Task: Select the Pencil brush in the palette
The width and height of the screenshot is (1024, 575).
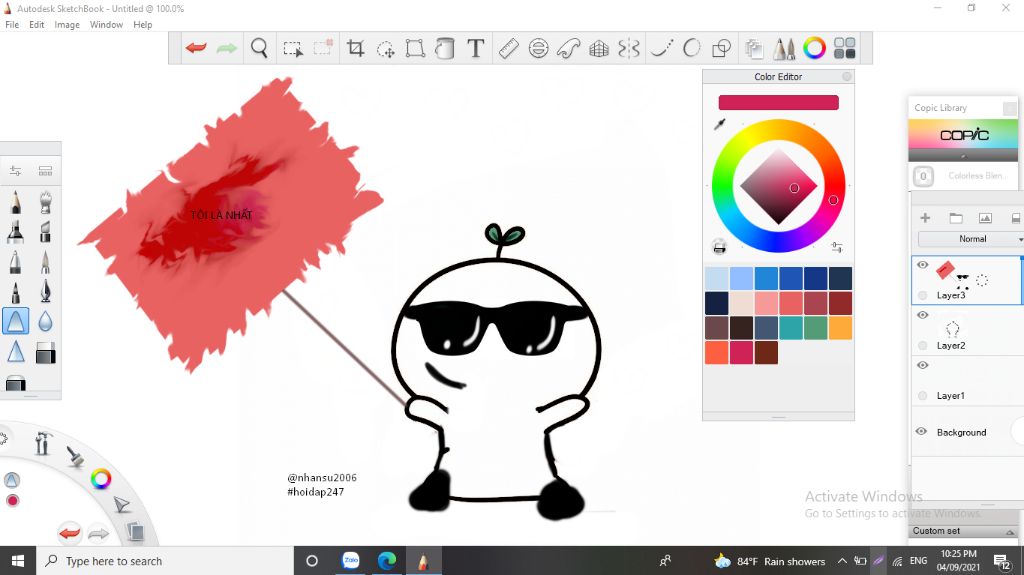Action: tap(16, 203)
